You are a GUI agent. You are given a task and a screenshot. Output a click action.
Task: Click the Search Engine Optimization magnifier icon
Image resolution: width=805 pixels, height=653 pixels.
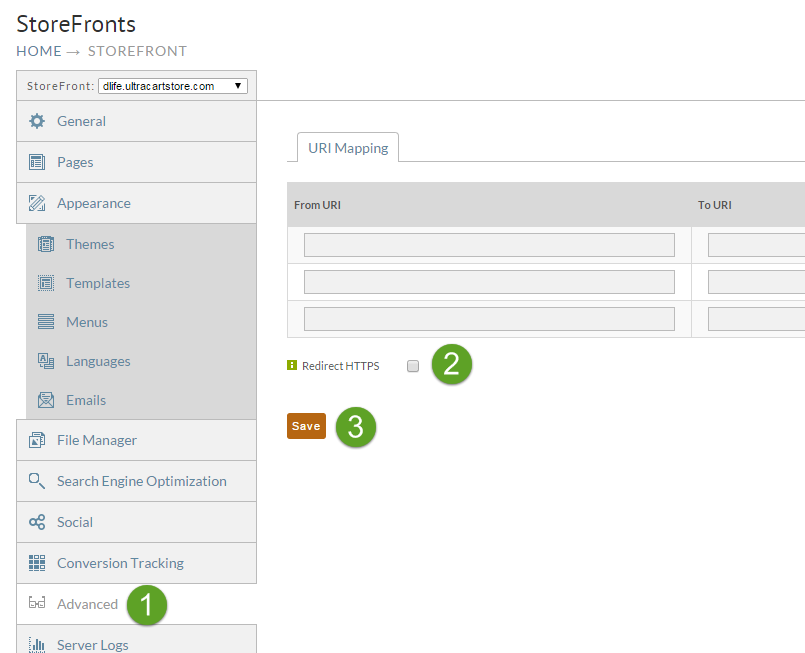37,481
